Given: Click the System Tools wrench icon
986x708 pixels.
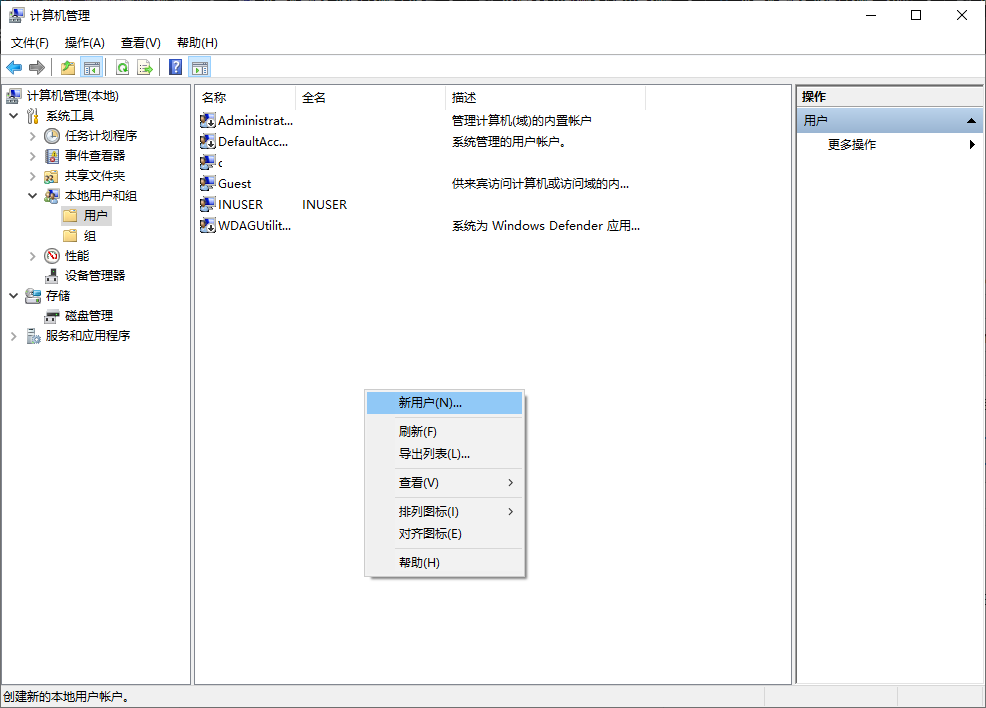Looking at the screenshot, I should point(33,116).
